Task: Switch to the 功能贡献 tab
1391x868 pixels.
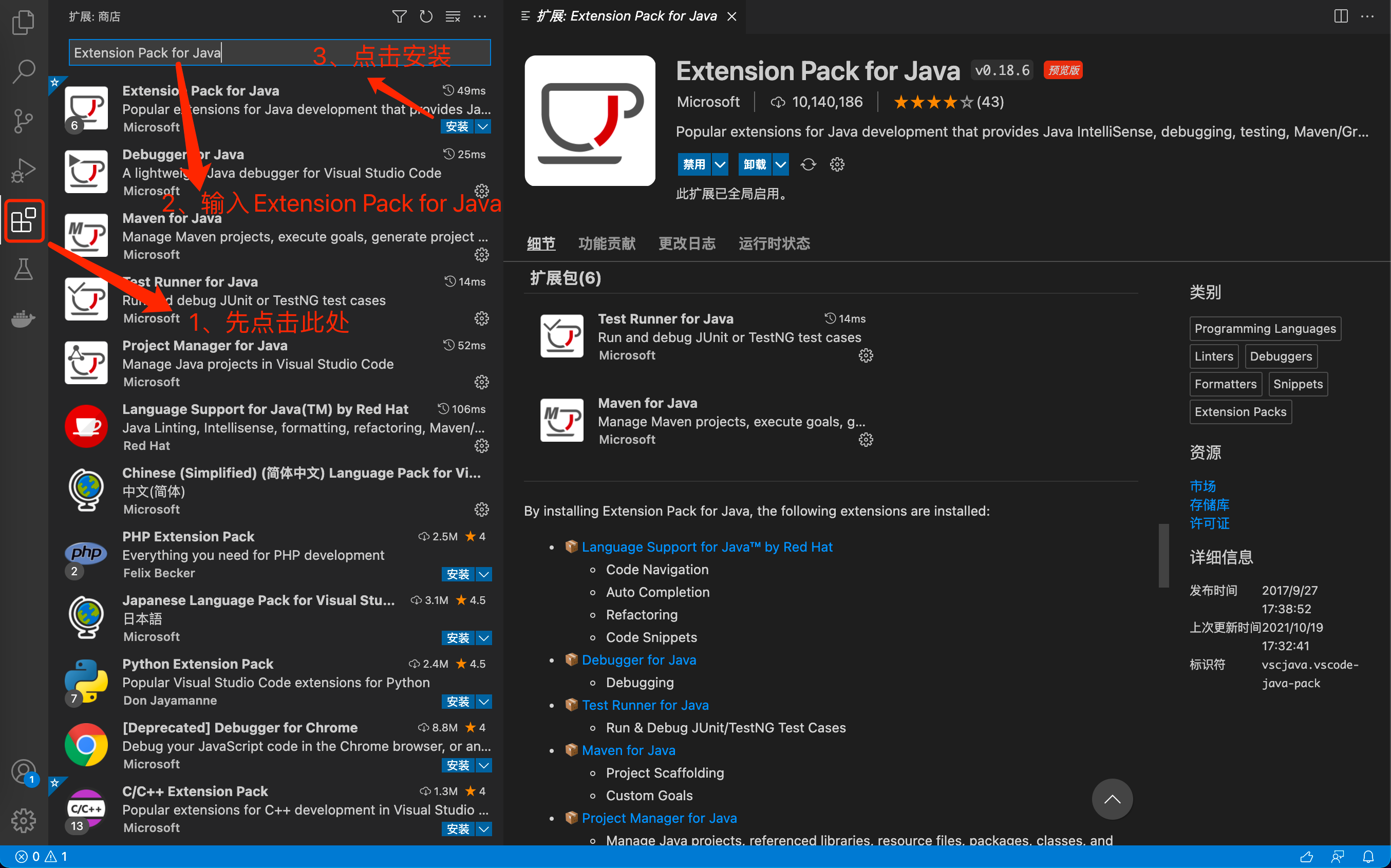Action: pyautogui.click(x=607, y=243)
